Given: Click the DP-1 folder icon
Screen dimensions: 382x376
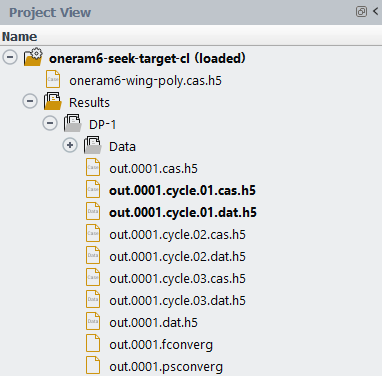Looking at the screenshot, I should tap(73, 123).
